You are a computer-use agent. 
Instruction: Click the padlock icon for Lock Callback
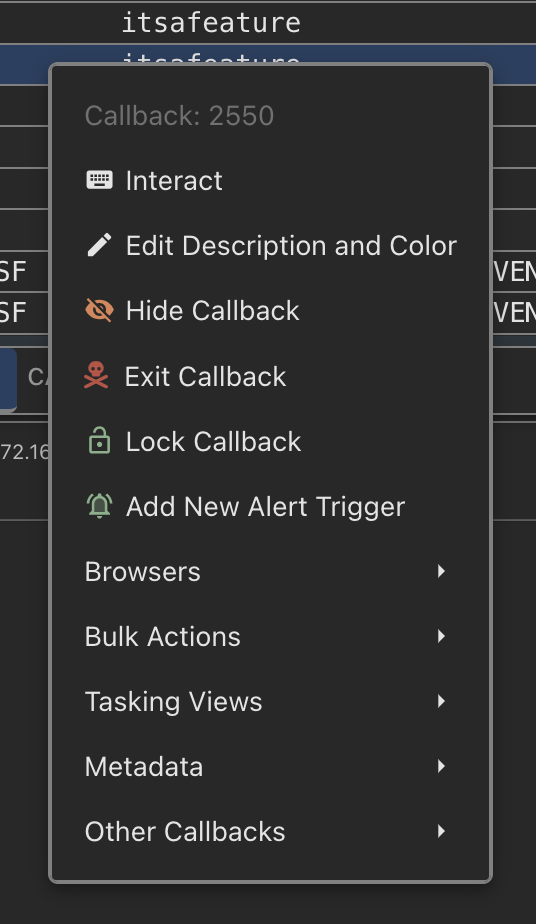click(100, 440)
